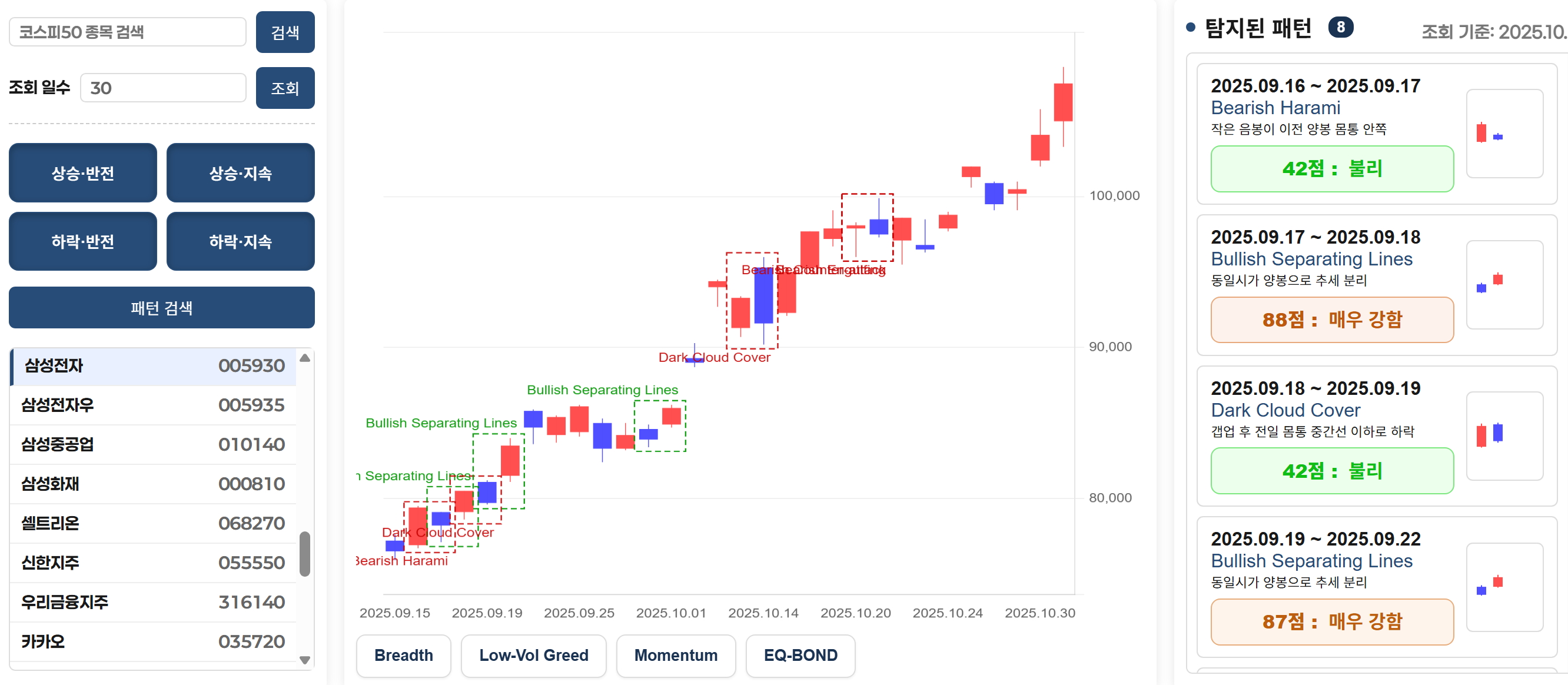Click the 조회 button next to lookup days
The height and width of the screenshot is (685, 1568).
click(x=285, y=88)
